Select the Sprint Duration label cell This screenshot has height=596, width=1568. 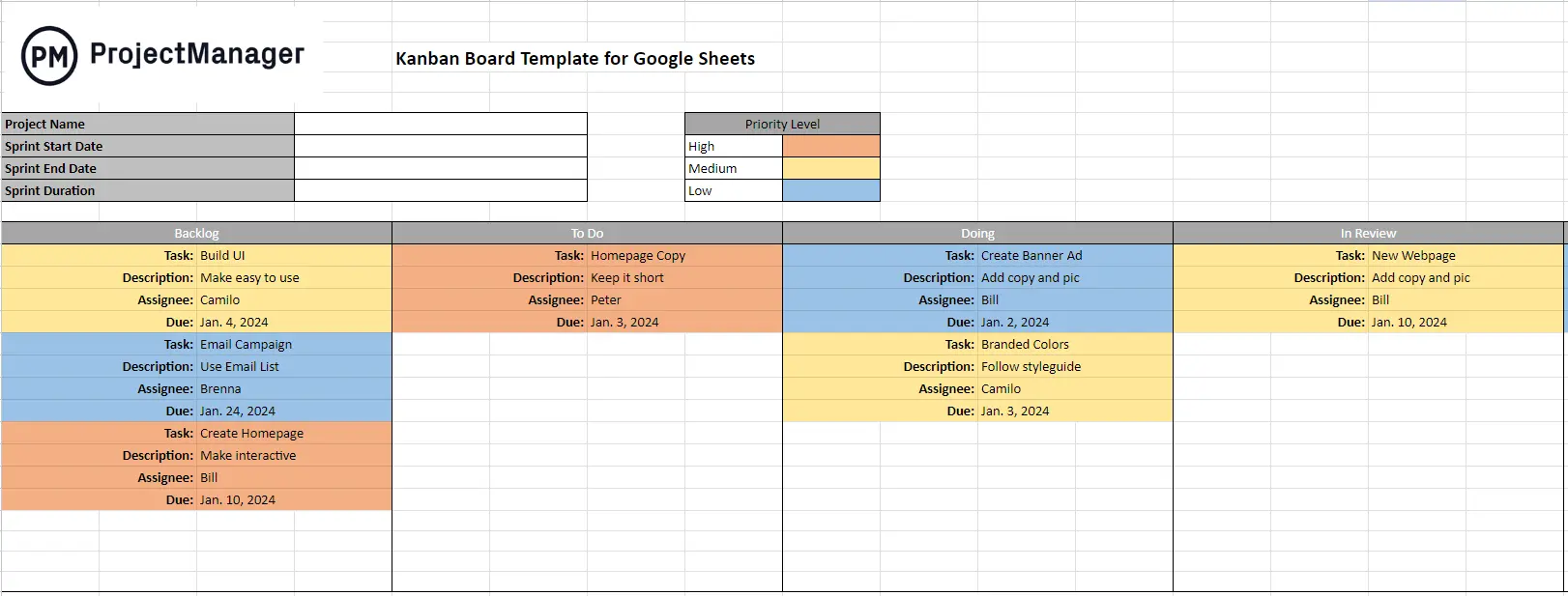point(148,190)
